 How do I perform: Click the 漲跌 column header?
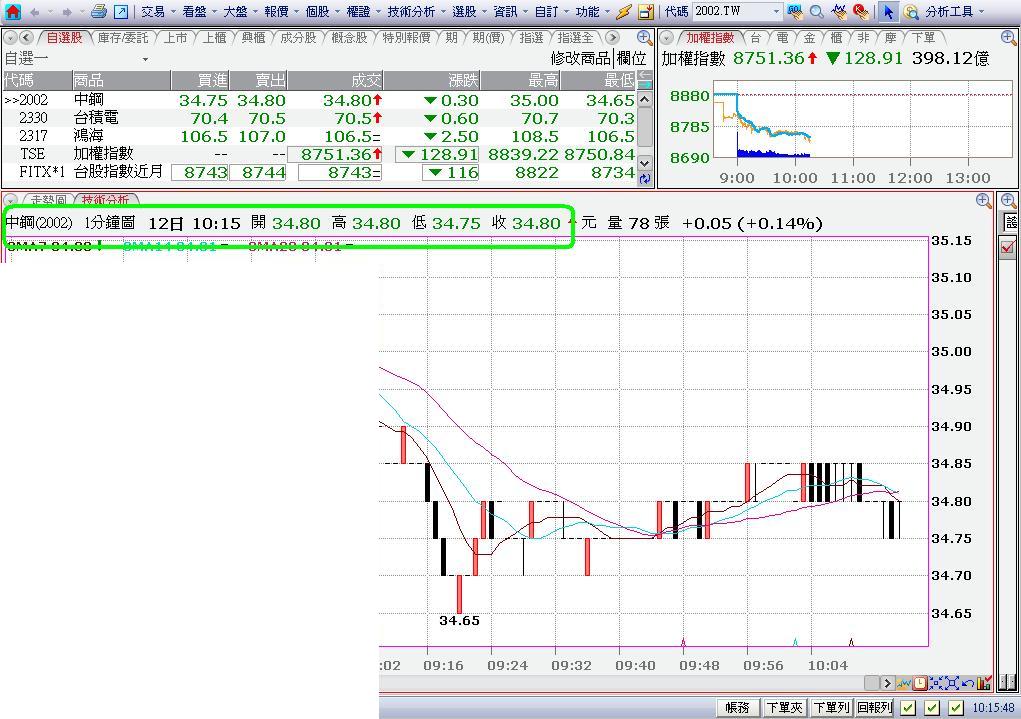432,80
